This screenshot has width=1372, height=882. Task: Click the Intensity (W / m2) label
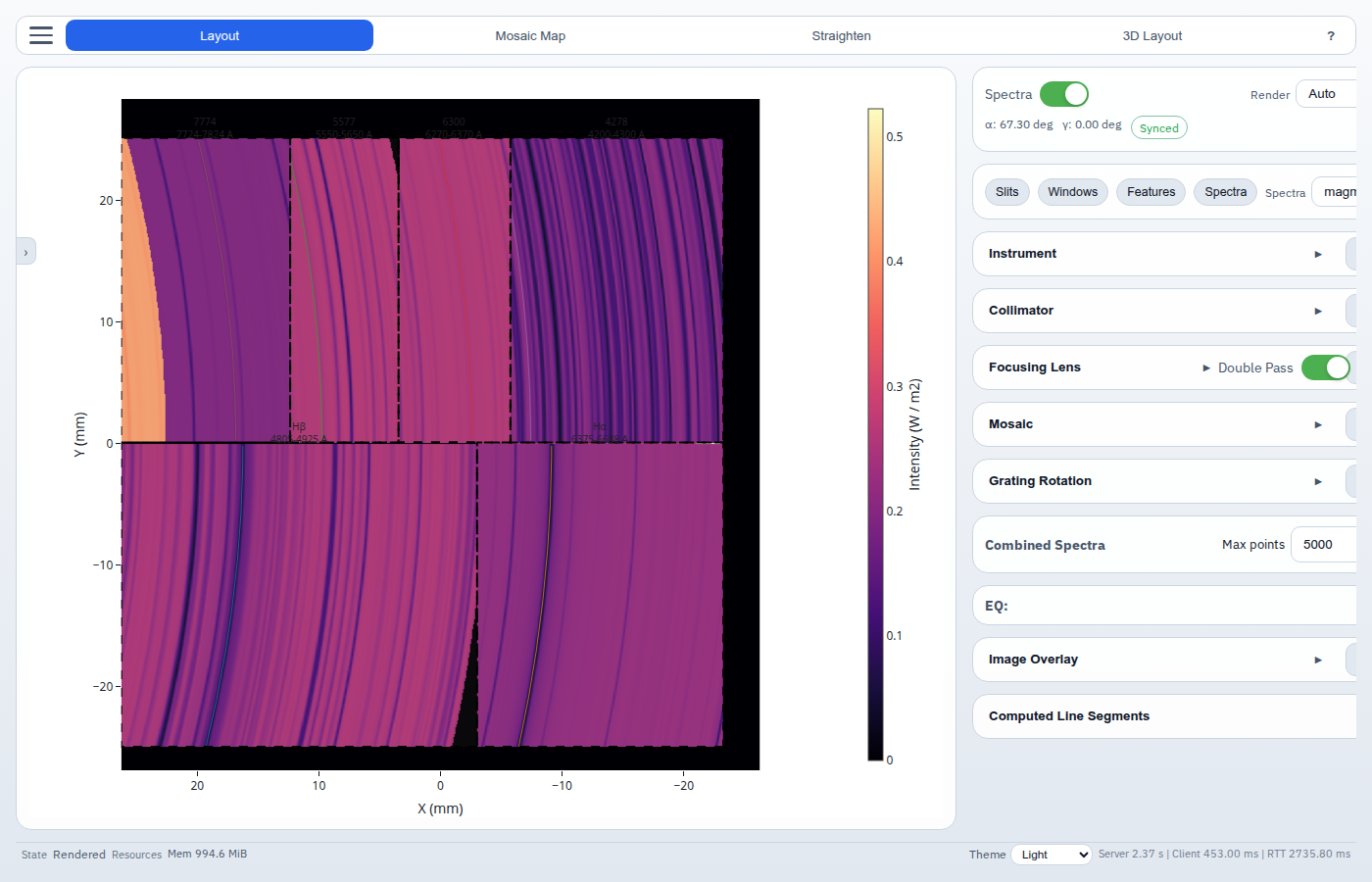[914, 434]
